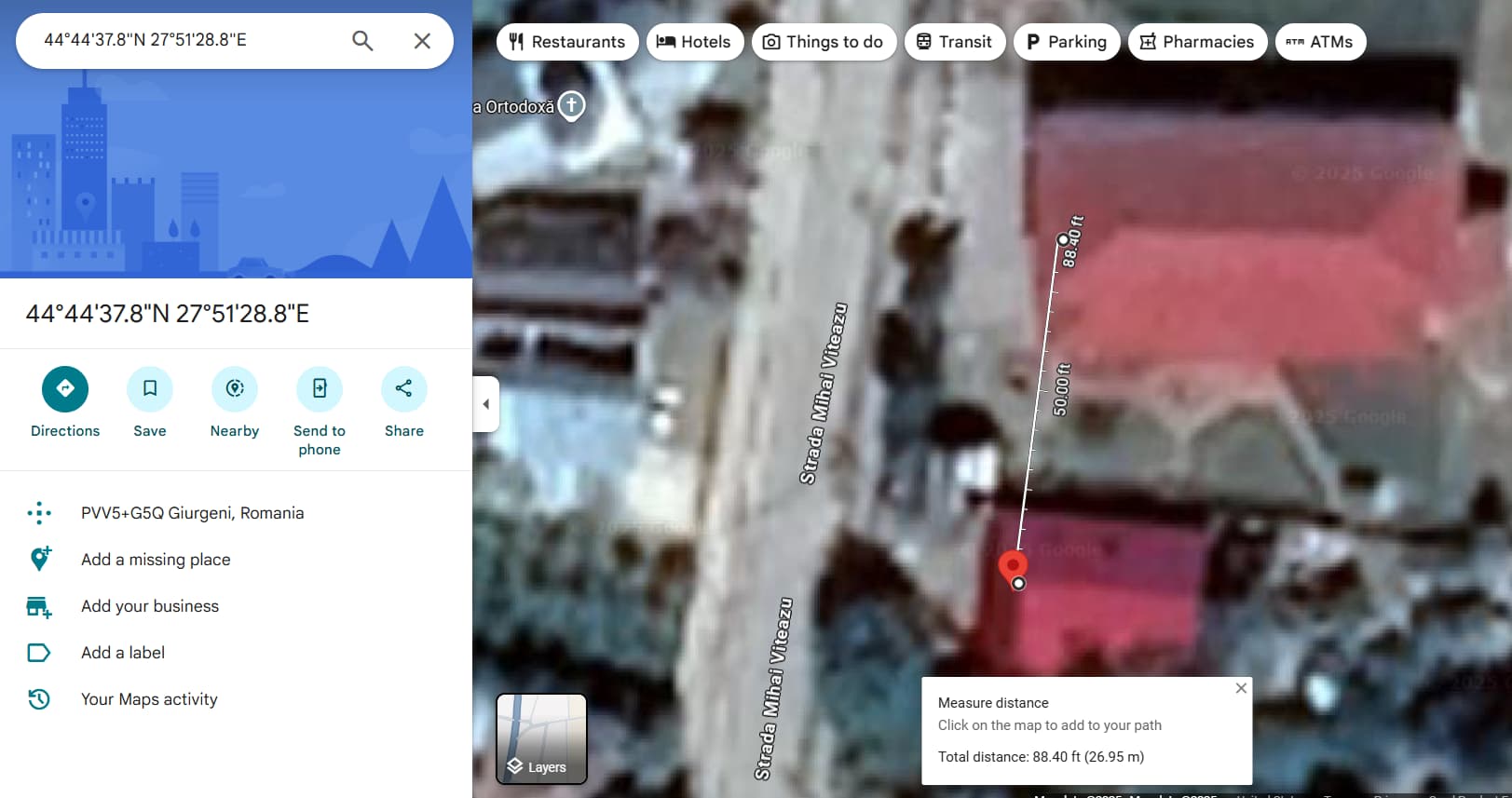Click the Ortodoxă church marker

click(x=571, y=106)
